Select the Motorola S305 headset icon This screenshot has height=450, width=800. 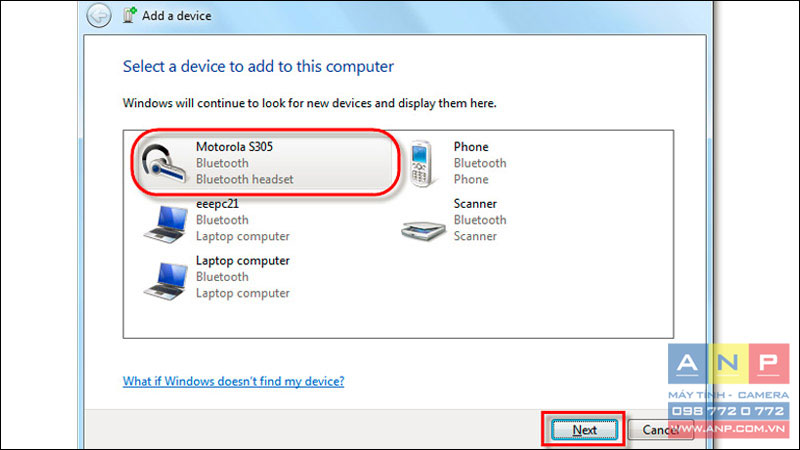[x=163, y=163]
